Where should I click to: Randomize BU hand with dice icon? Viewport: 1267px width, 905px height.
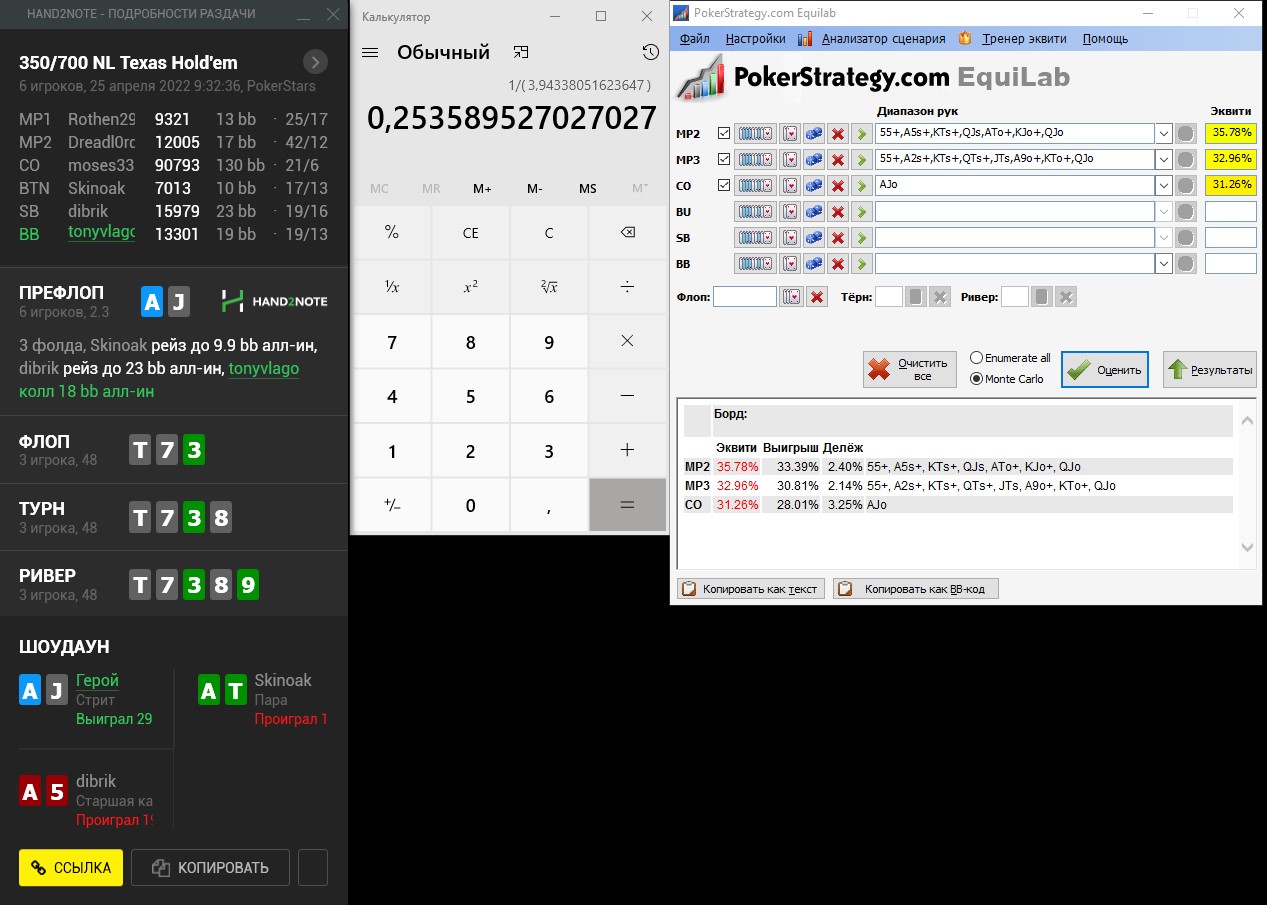[x=814, y=212]
